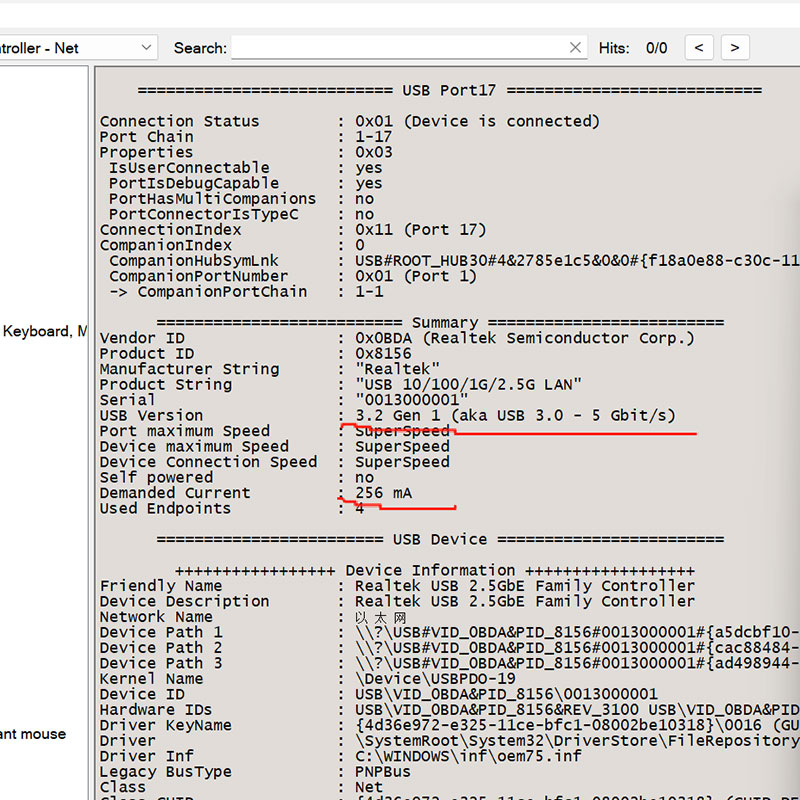The image size is (800, 800).
Task: Select the 'ant mouse' tree entry
Action: point(33,734)
